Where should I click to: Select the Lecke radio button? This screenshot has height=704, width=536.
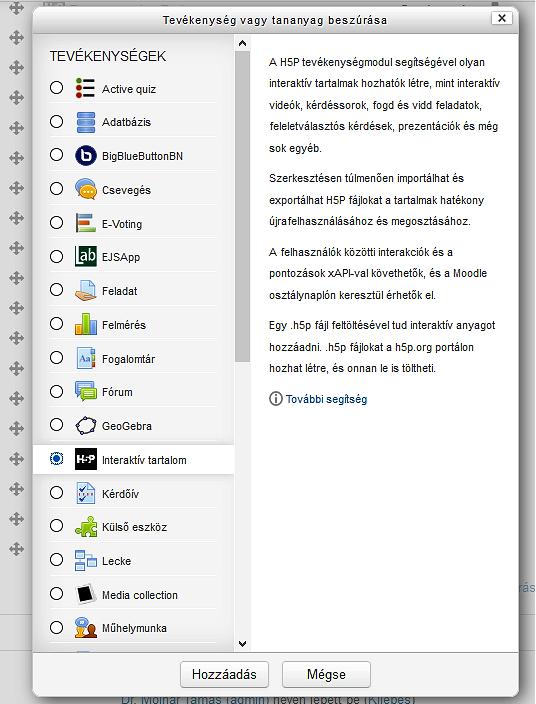[57, 559]
